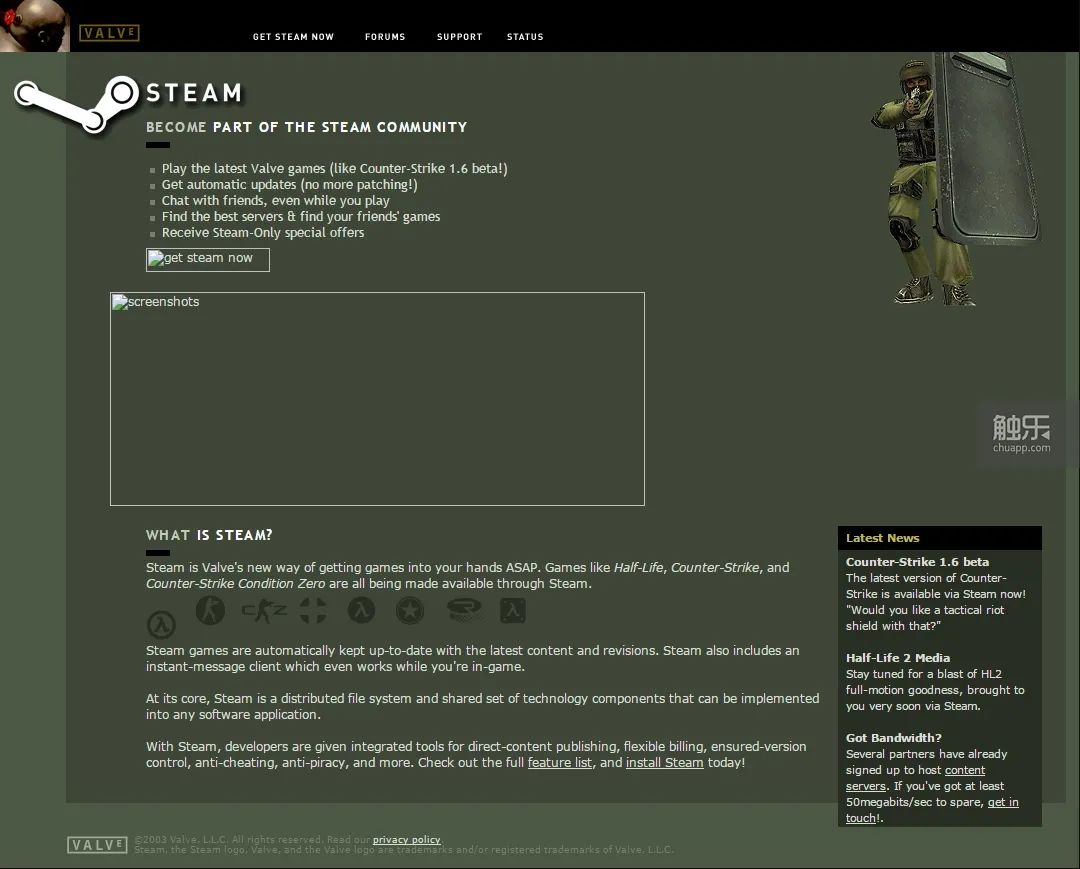Click the Ricochet disc icon

(464, 609)
